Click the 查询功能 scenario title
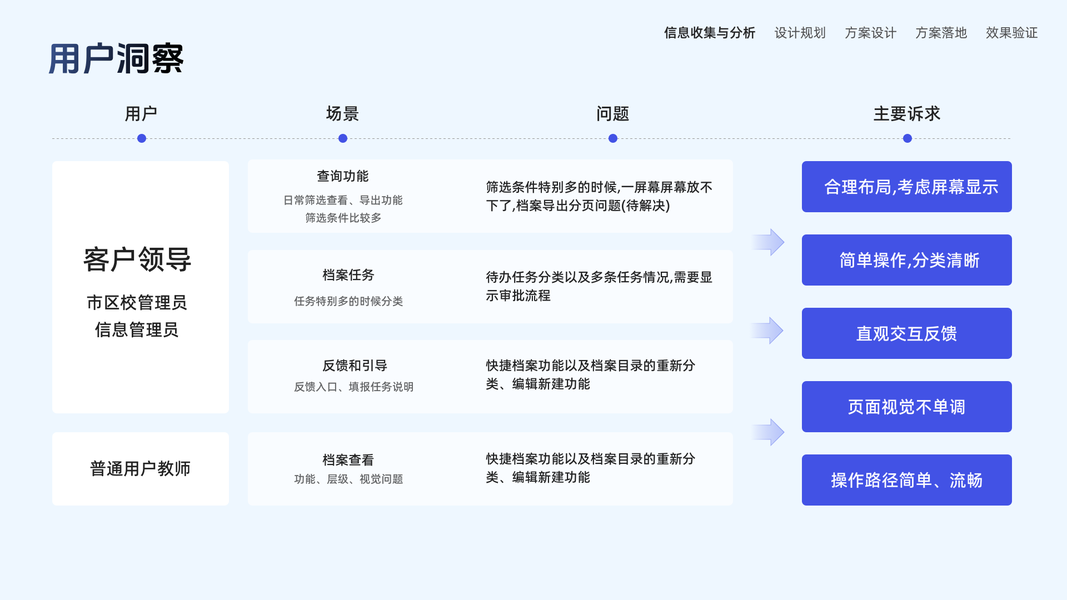Screen dimensions: 1067x600 pos(342,176)
